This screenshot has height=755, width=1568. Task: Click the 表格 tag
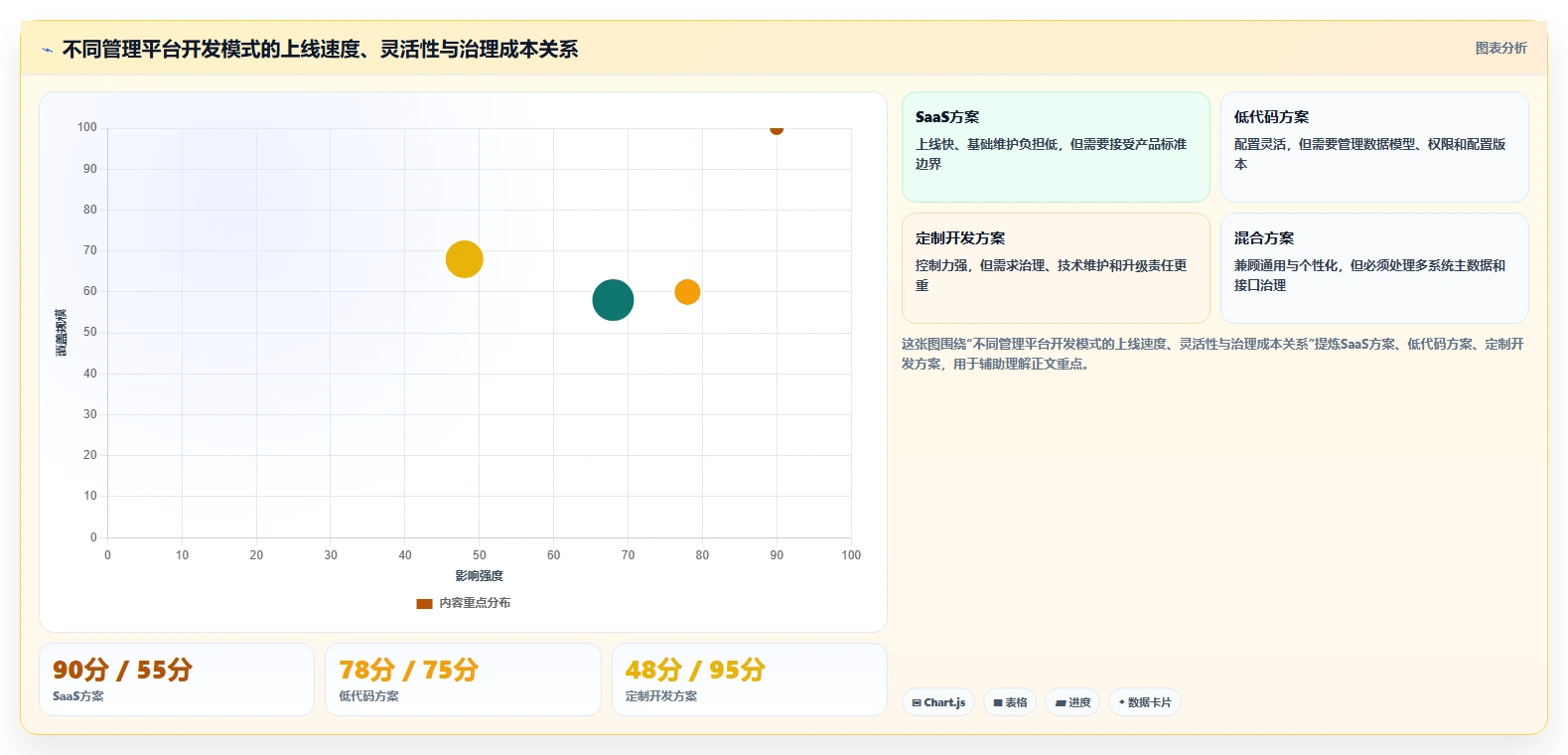click(x=1010, y=702)
